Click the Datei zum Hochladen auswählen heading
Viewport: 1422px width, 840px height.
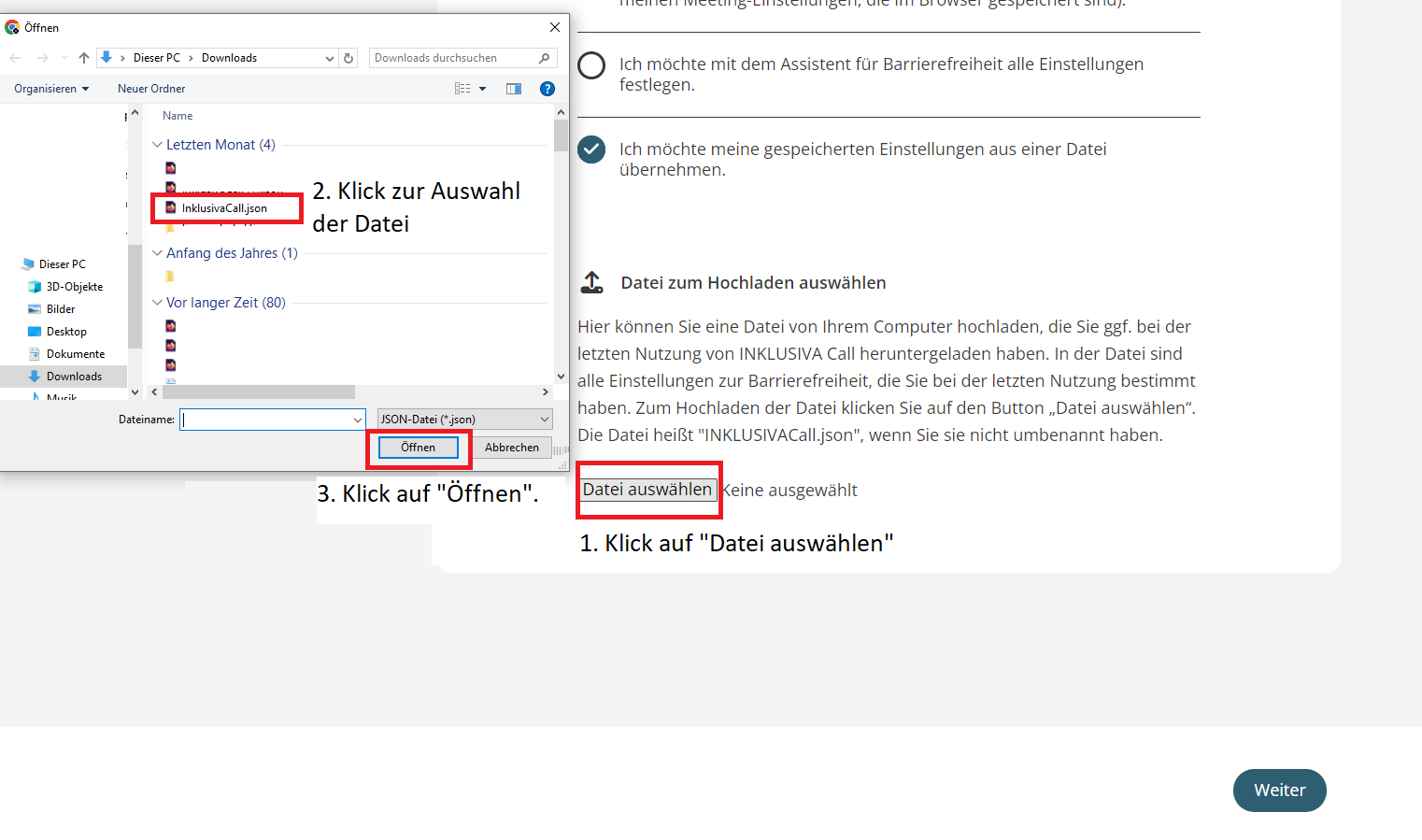(754, 283)
